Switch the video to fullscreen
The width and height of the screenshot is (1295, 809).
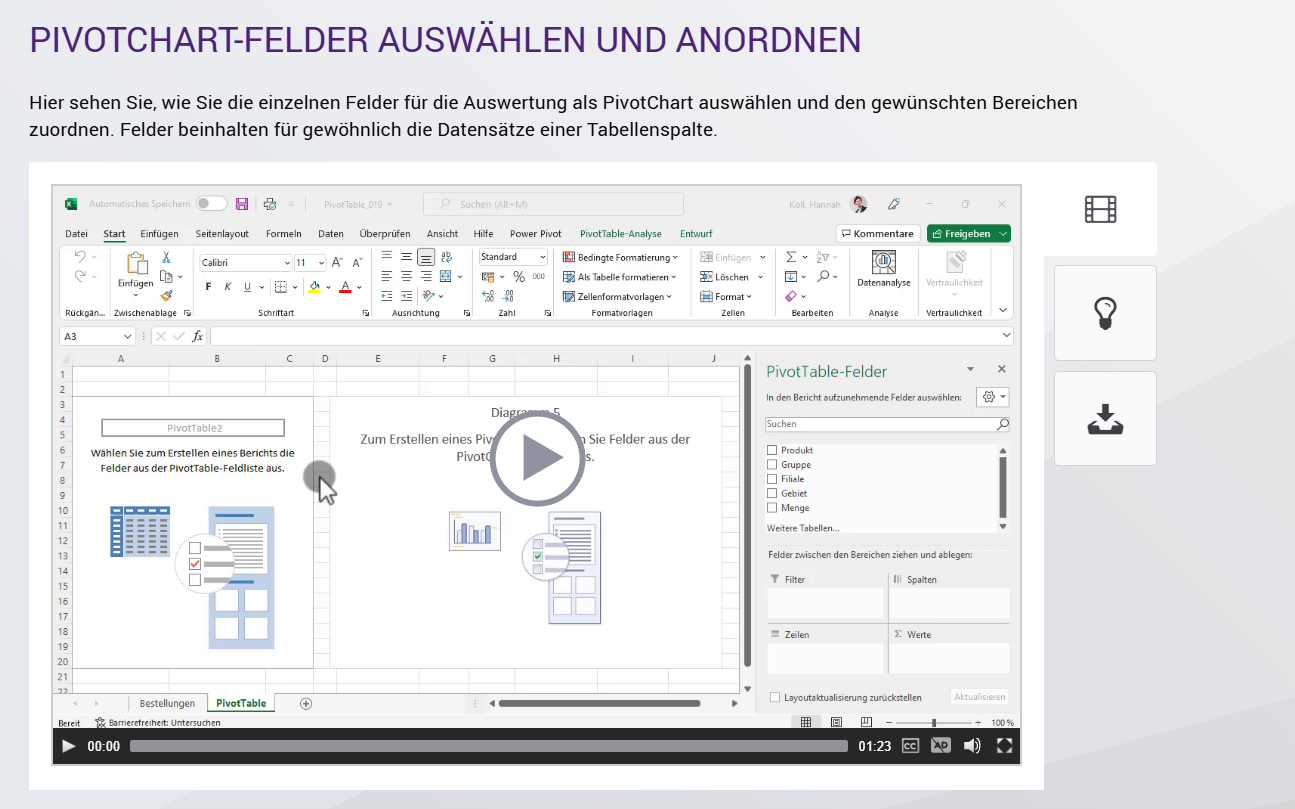1005,746
